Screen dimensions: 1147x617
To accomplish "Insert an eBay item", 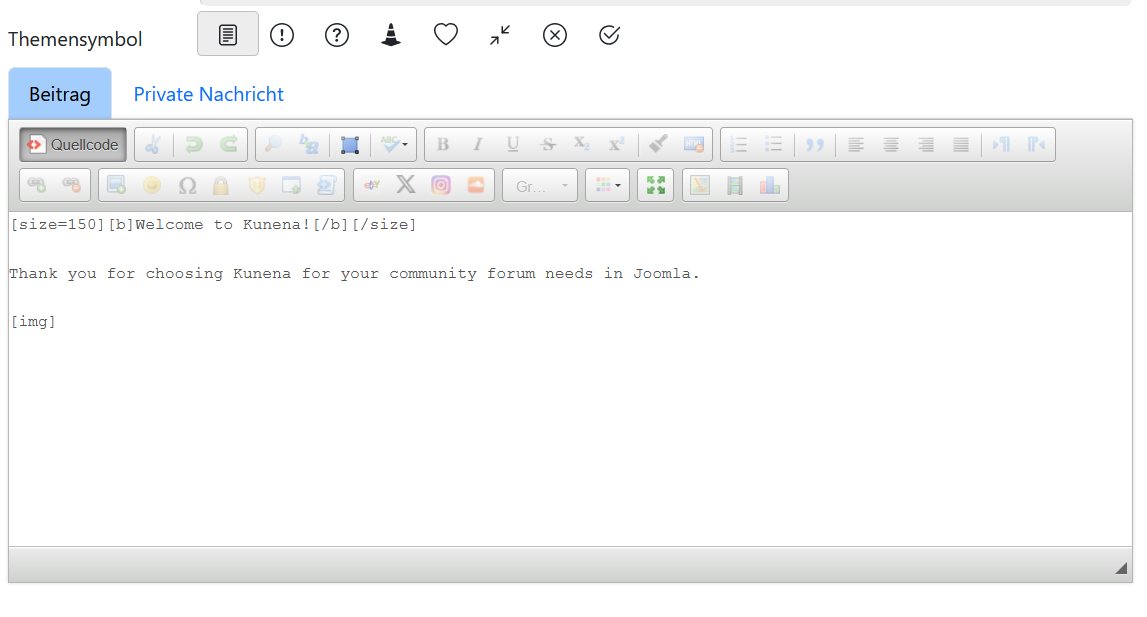I will [x=371, y=186].
